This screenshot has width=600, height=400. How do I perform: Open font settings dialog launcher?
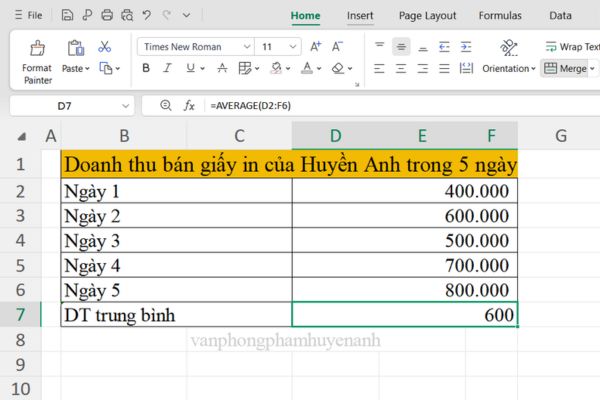click(x=357, y=84)
